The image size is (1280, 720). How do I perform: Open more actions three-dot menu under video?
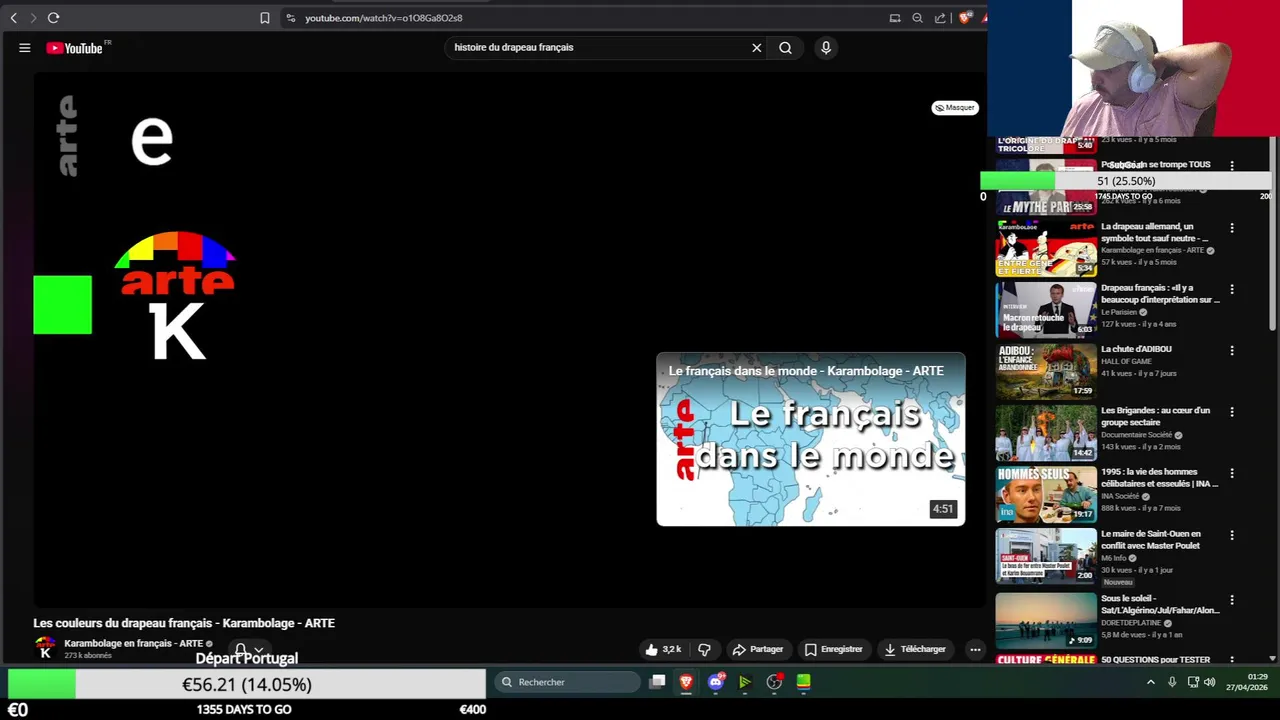[x=975, y=649]
